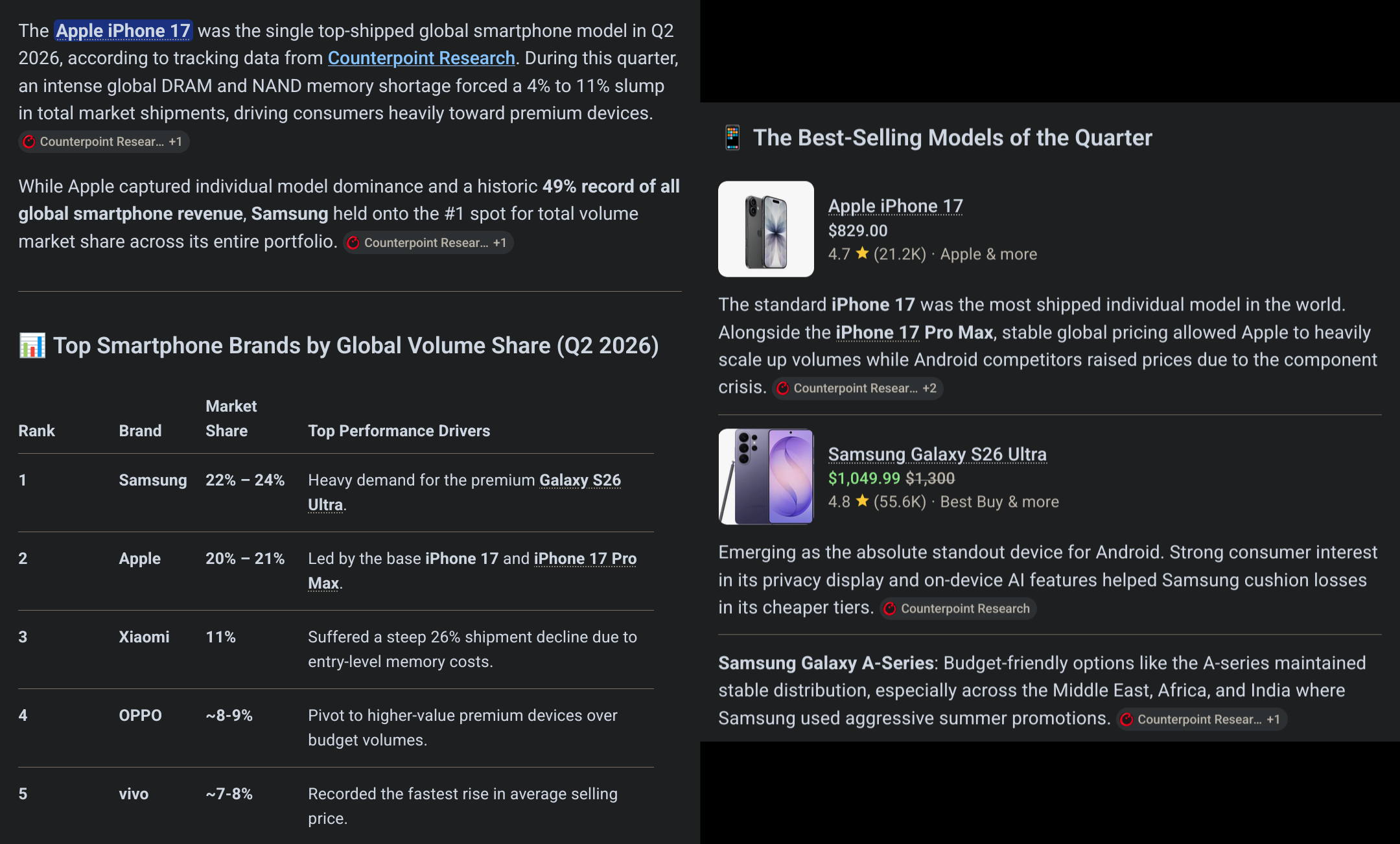Open the Samsung Galaxy S26 Ultra product card title
This screenshot has width=1400, height=844.
coord(937,454)
